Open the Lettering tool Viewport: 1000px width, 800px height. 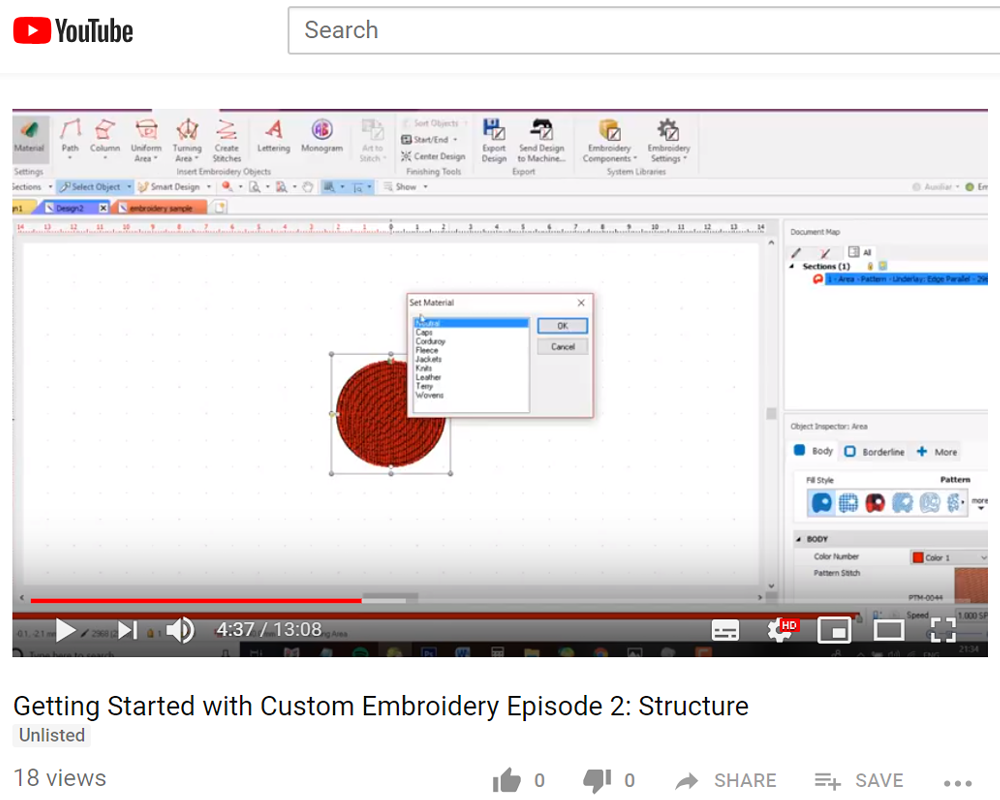coord(274,136)
